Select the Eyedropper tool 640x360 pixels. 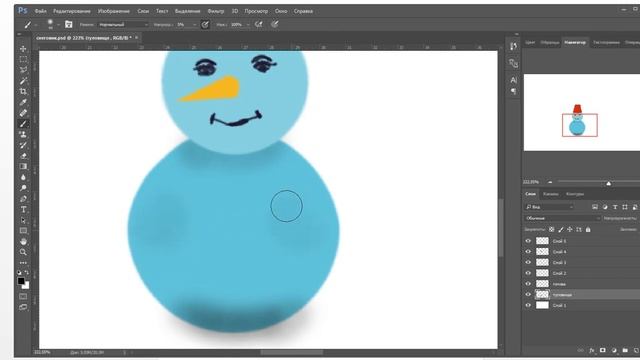pos(23,102)
